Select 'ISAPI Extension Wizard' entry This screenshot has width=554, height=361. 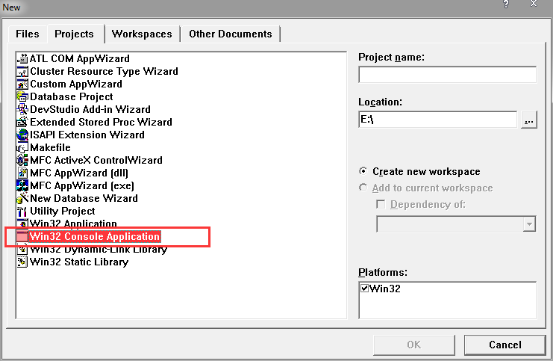point(87,135)
